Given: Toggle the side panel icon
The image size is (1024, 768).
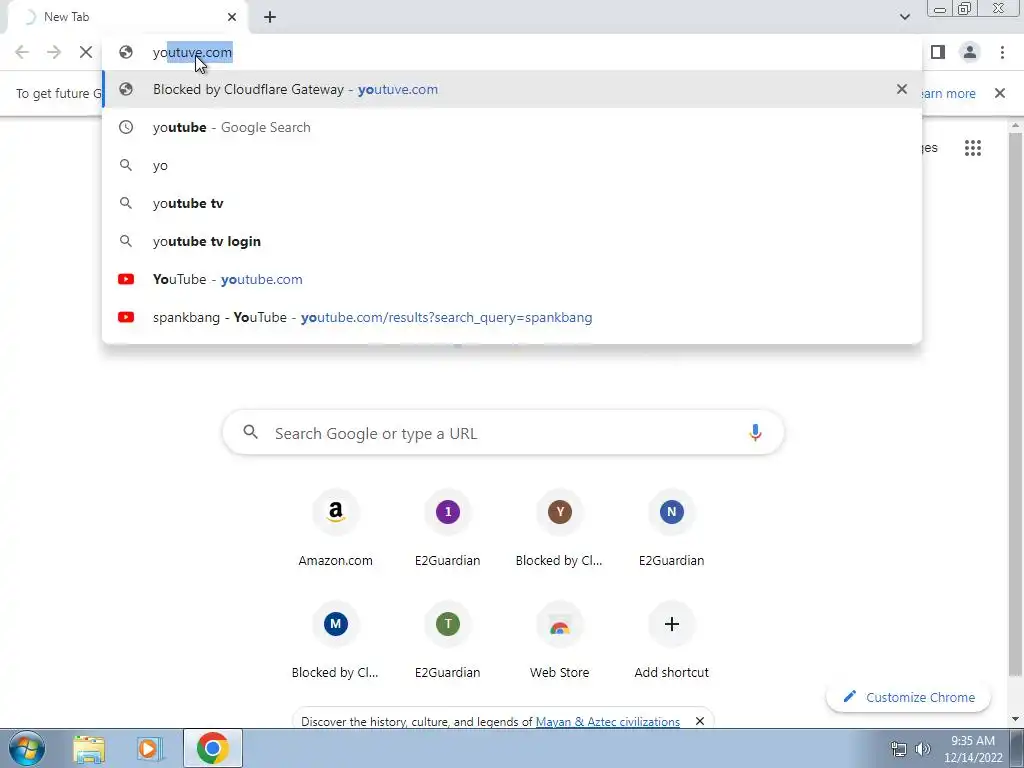Looking at the screenshot, I should tap(938, 52).
